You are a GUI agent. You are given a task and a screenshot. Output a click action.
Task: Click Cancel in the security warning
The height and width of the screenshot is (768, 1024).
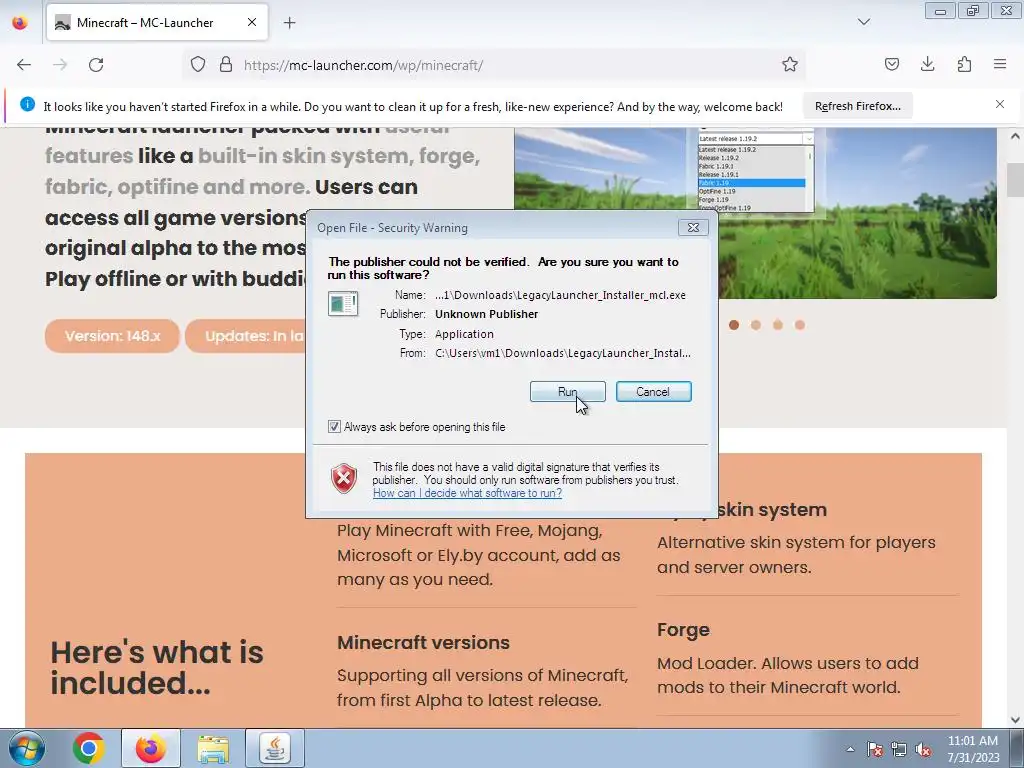[653, 392]
